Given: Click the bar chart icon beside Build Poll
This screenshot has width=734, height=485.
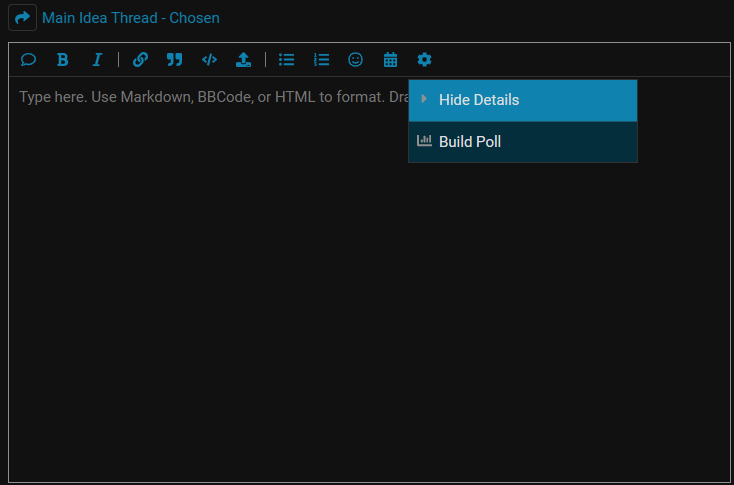Looking at the screenshot, I should [x=424, y=141].
